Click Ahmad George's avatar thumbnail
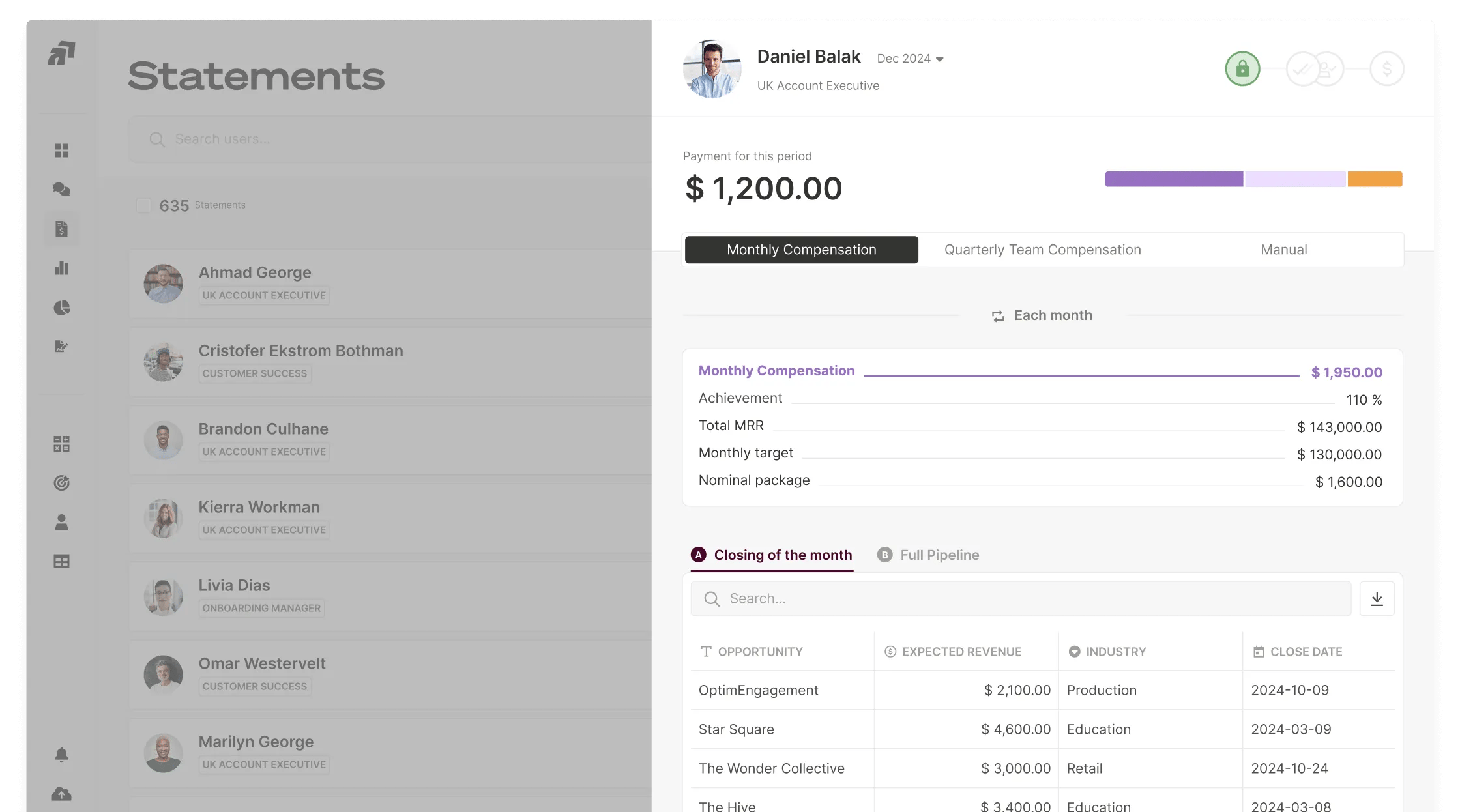Screen dimensions: 1460x812 [163, 283]
